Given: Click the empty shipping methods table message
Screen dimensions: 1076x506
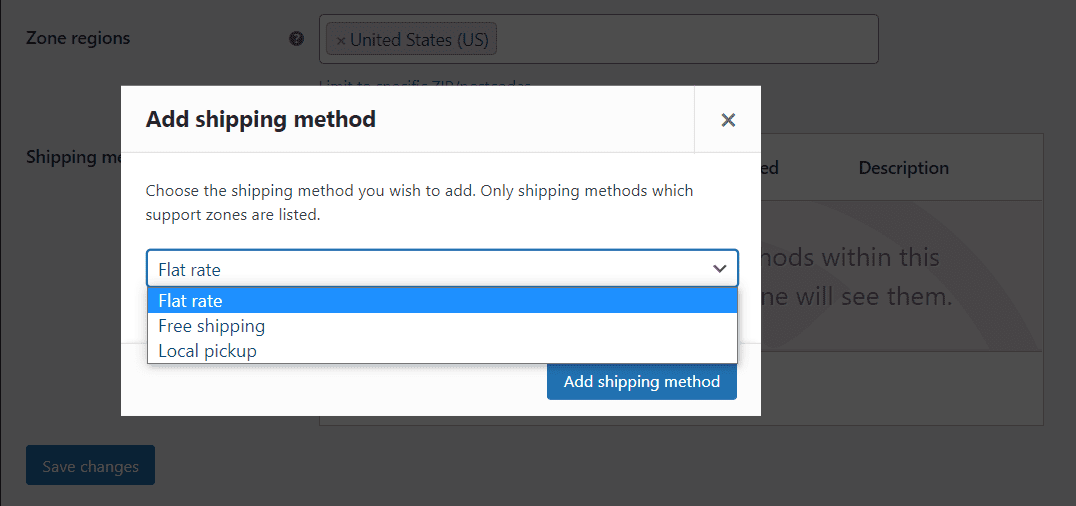Looking at the screenshot, I should tap(855, 277).
